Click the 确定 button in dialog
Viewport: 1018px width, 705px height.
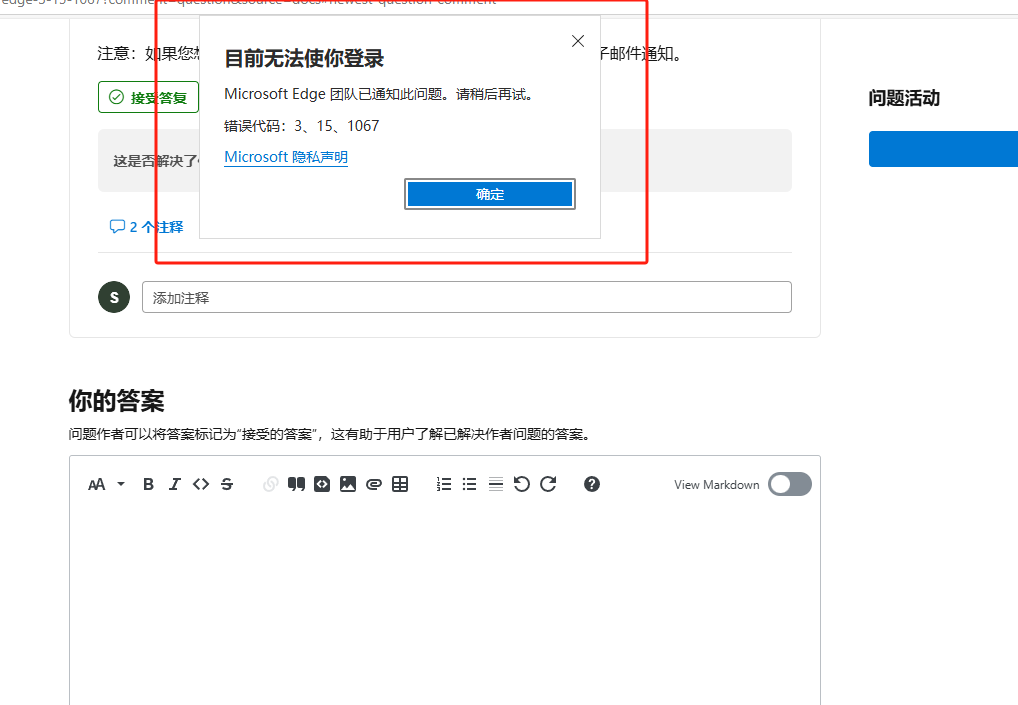490,194
